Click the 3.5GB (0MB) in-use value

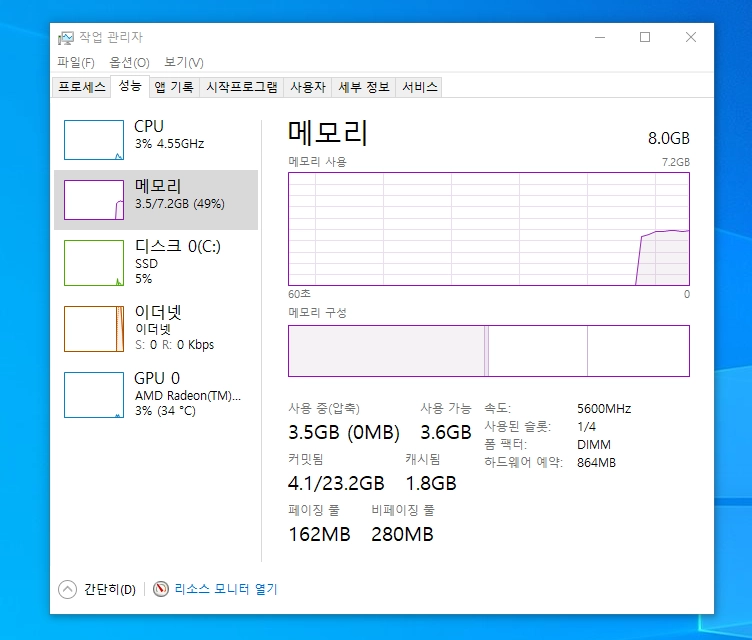[x=344, y=432]
